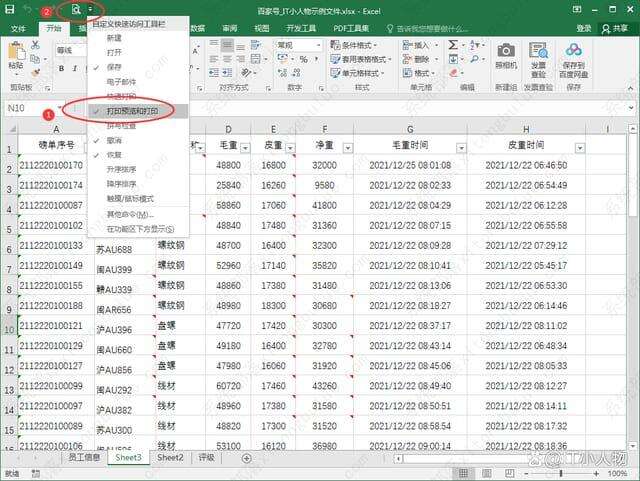This screenshot has width=640, height=481.
Task: Click the vertical scrollbar down arrow
Action: (x=632, y=445)
